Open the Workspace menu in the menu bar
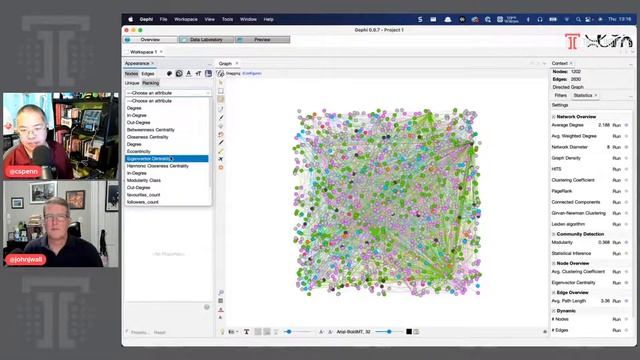This screenshot has width=640, height=360. [186, 19]
